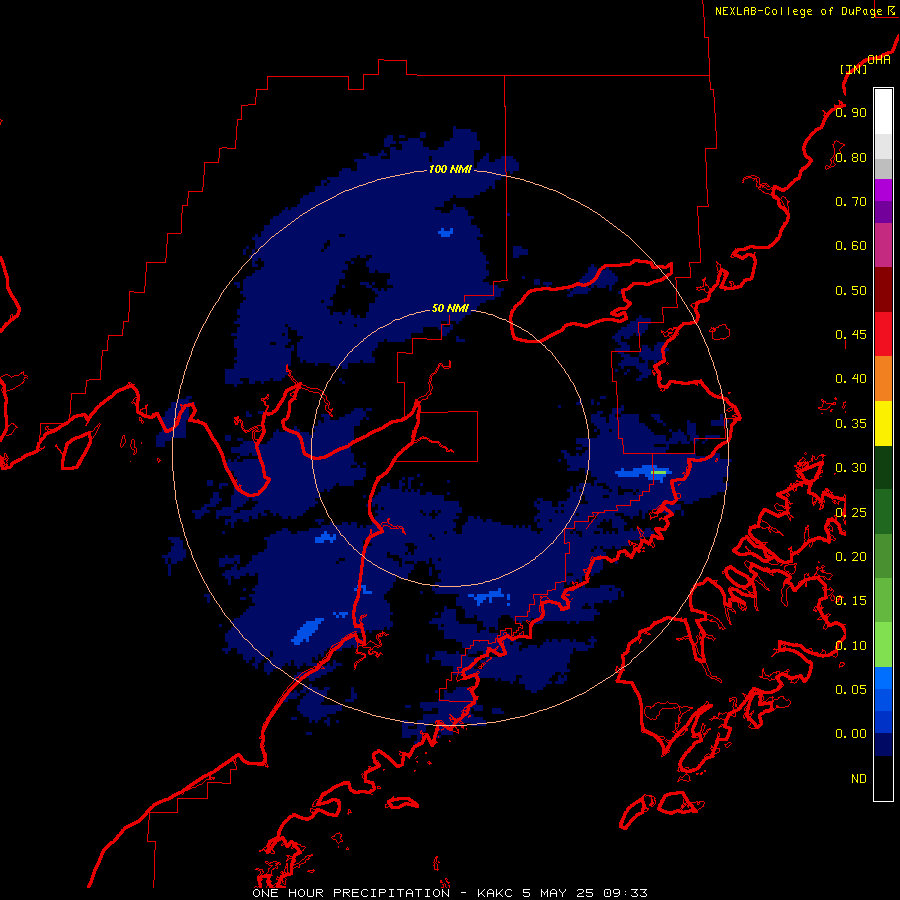Select the 0.25 legend value

pyautogui.click(x=851, y=513)
